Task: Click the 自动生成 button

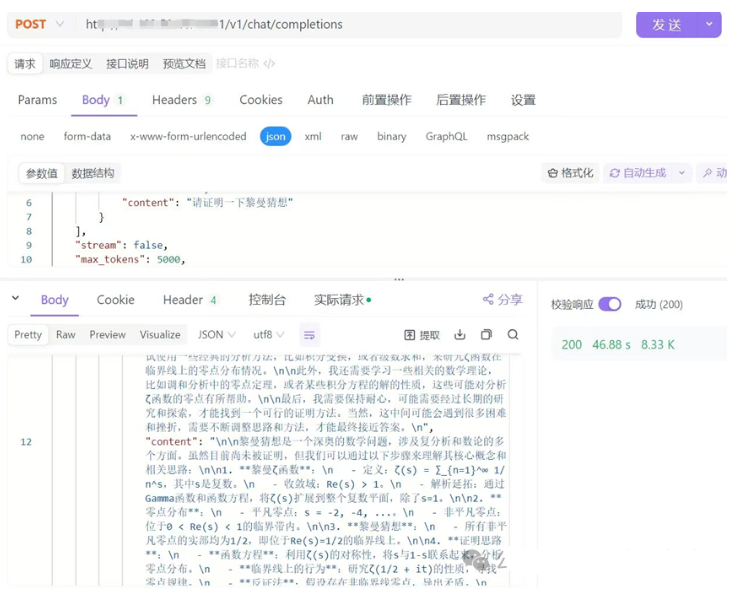Action: 637,173
